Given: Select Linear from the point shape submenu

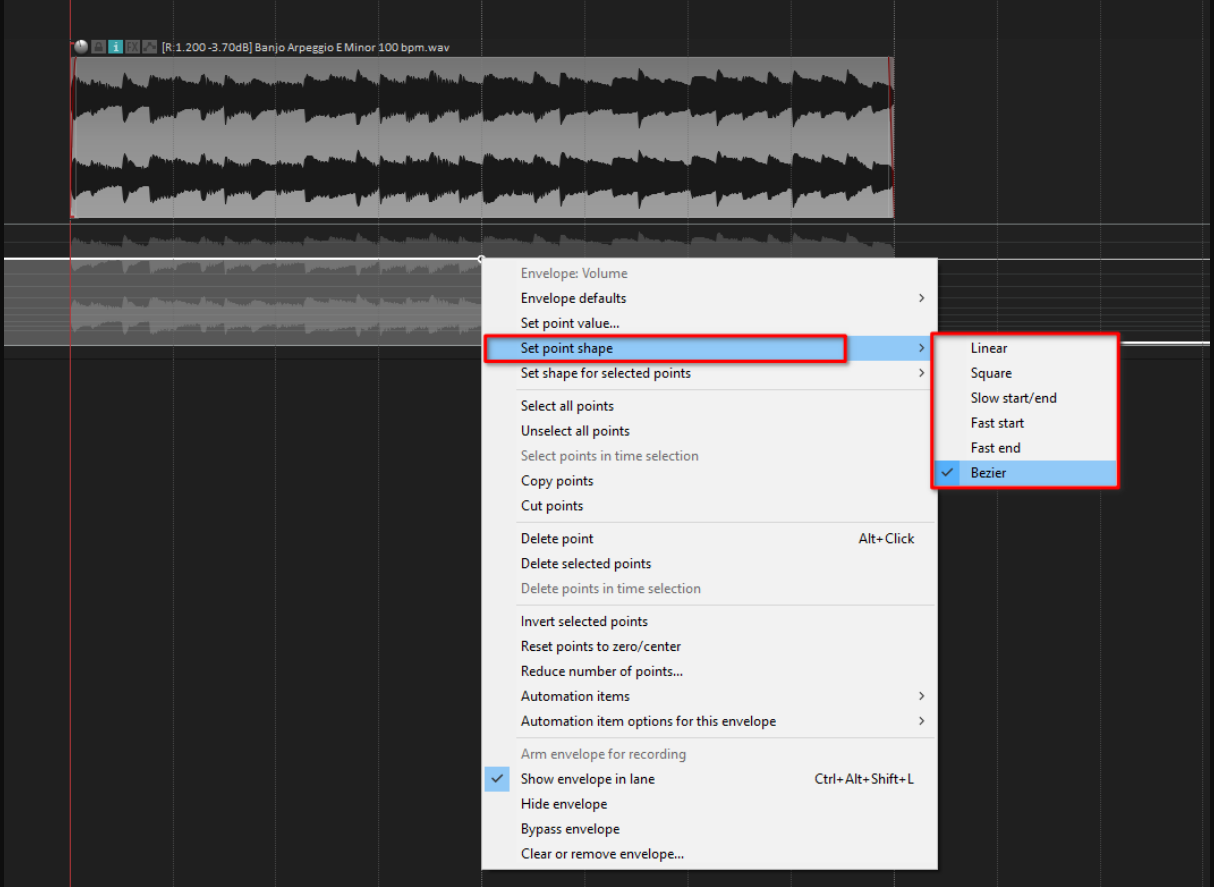Looking at the screenshot, I should pos(988,347).
